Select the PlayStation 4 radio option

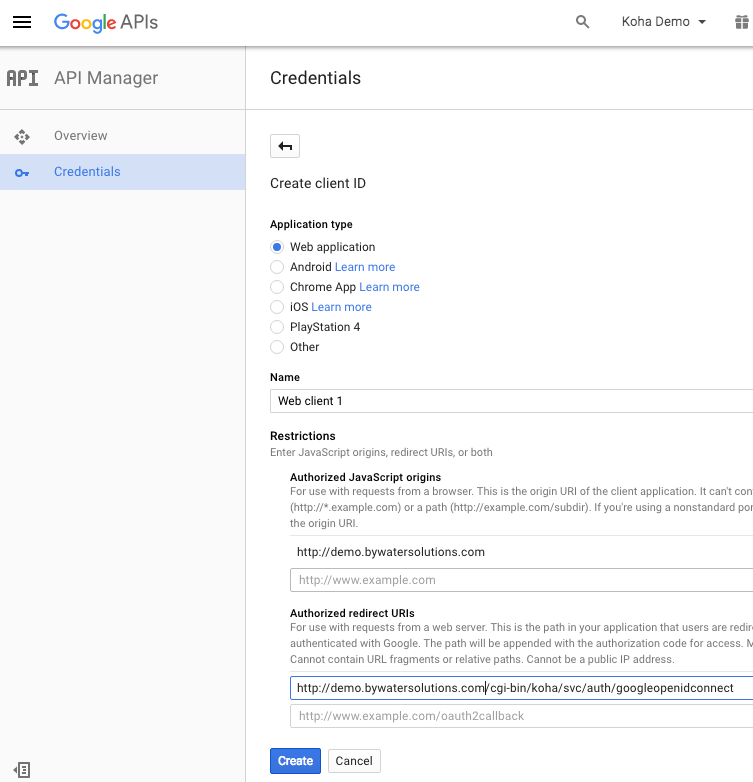[x=277, y=327]
